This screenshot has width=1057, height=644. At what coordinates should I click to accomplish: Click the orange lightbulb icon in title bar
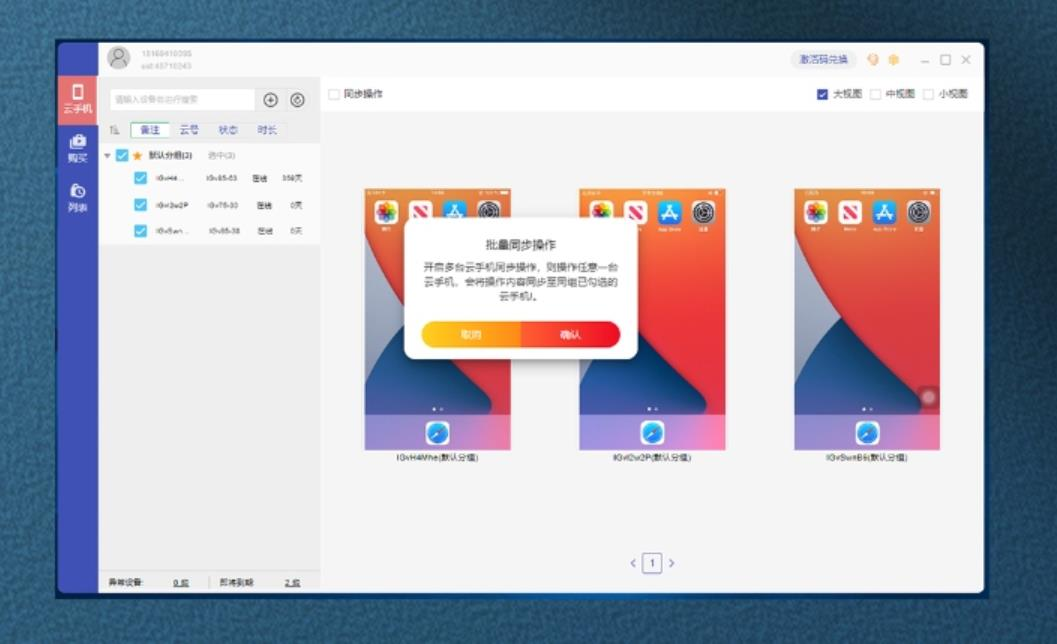tap(873, 59)
